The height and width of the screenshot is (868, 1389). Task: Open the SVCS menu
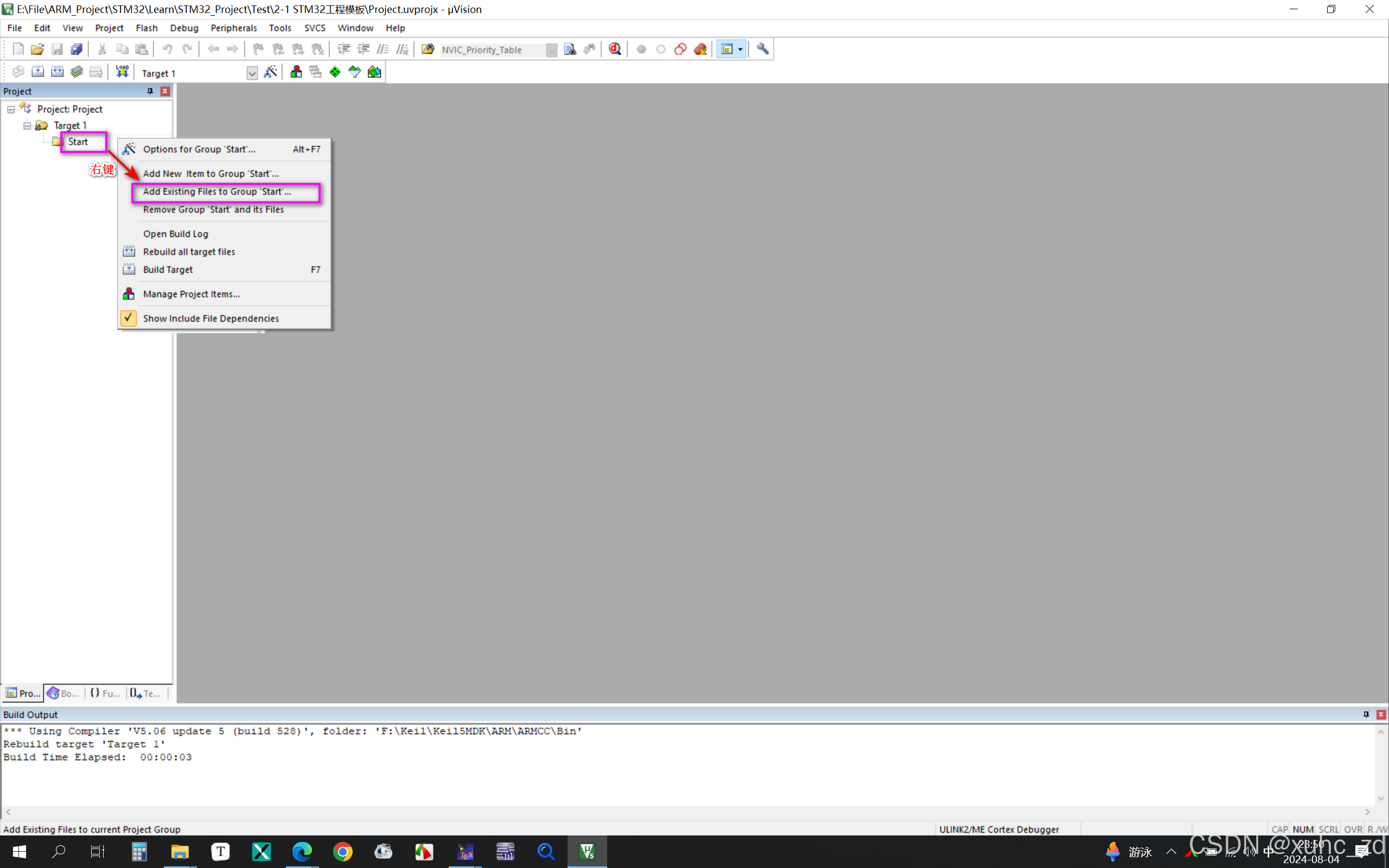[315, 28]
